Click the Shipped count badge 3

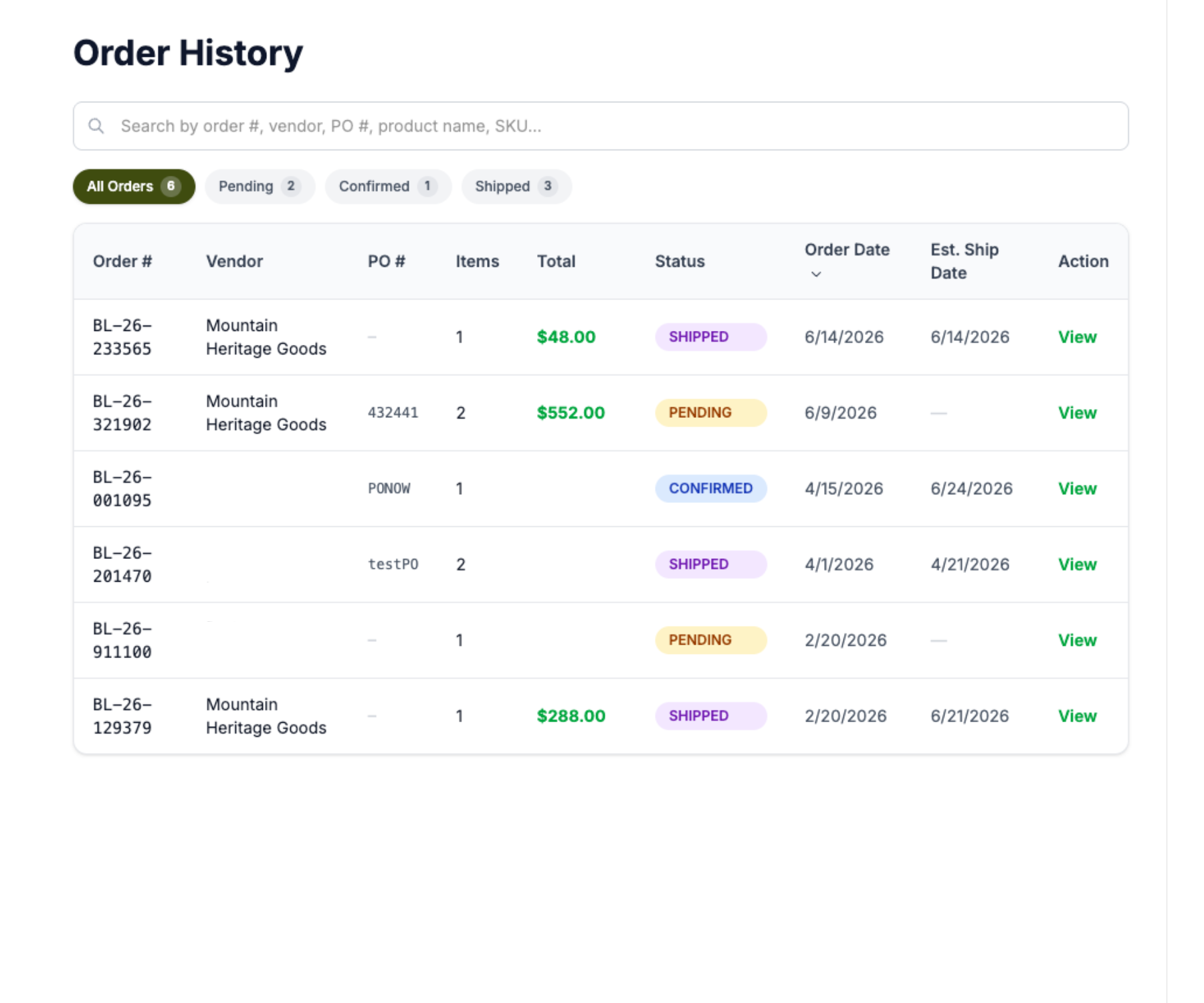pos(547,186)
